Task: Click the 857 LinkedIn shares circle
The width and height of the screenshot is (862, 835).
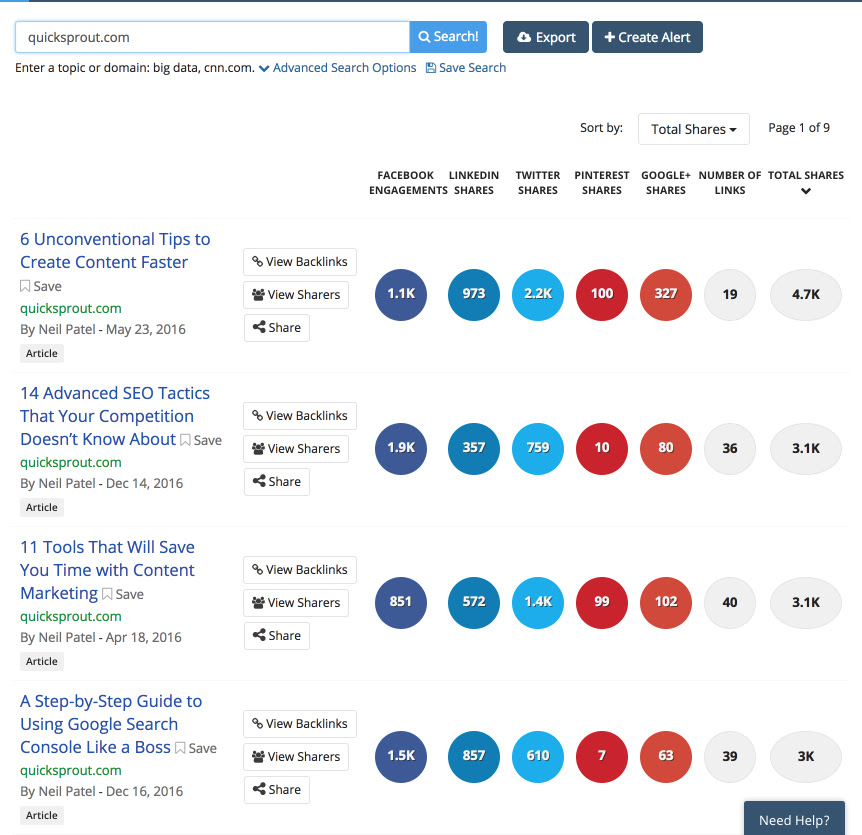Action: [474, 756]
